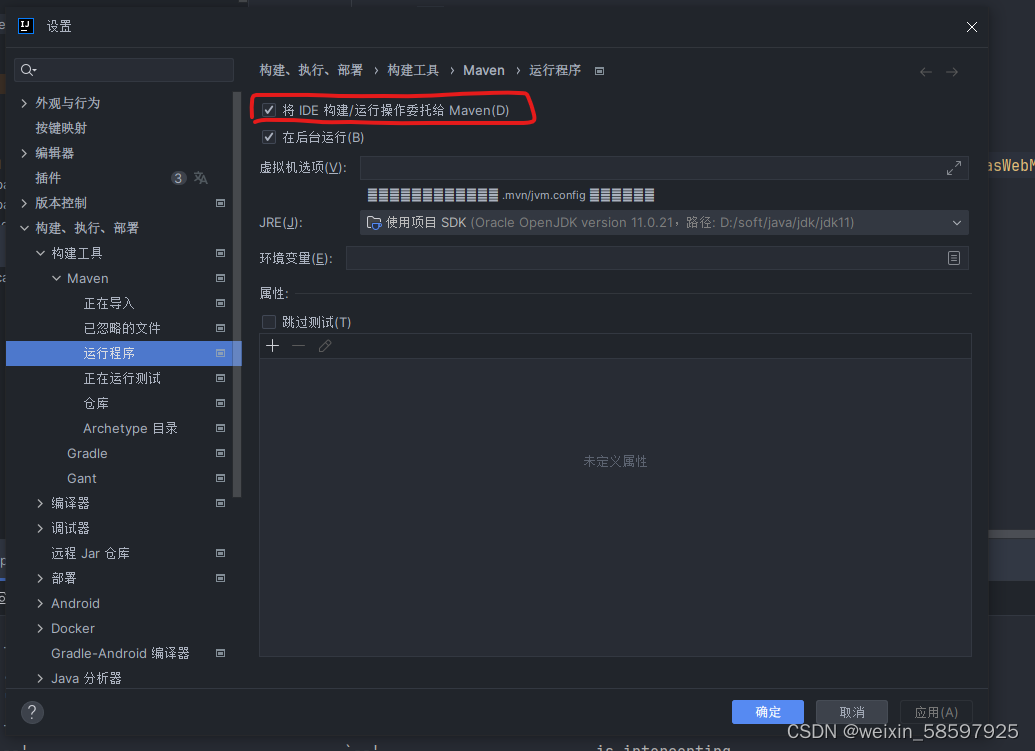The height and width of the screenshot is (751, 1035).
Task: Click the settings search field
Action: click(x=124, y=70)
